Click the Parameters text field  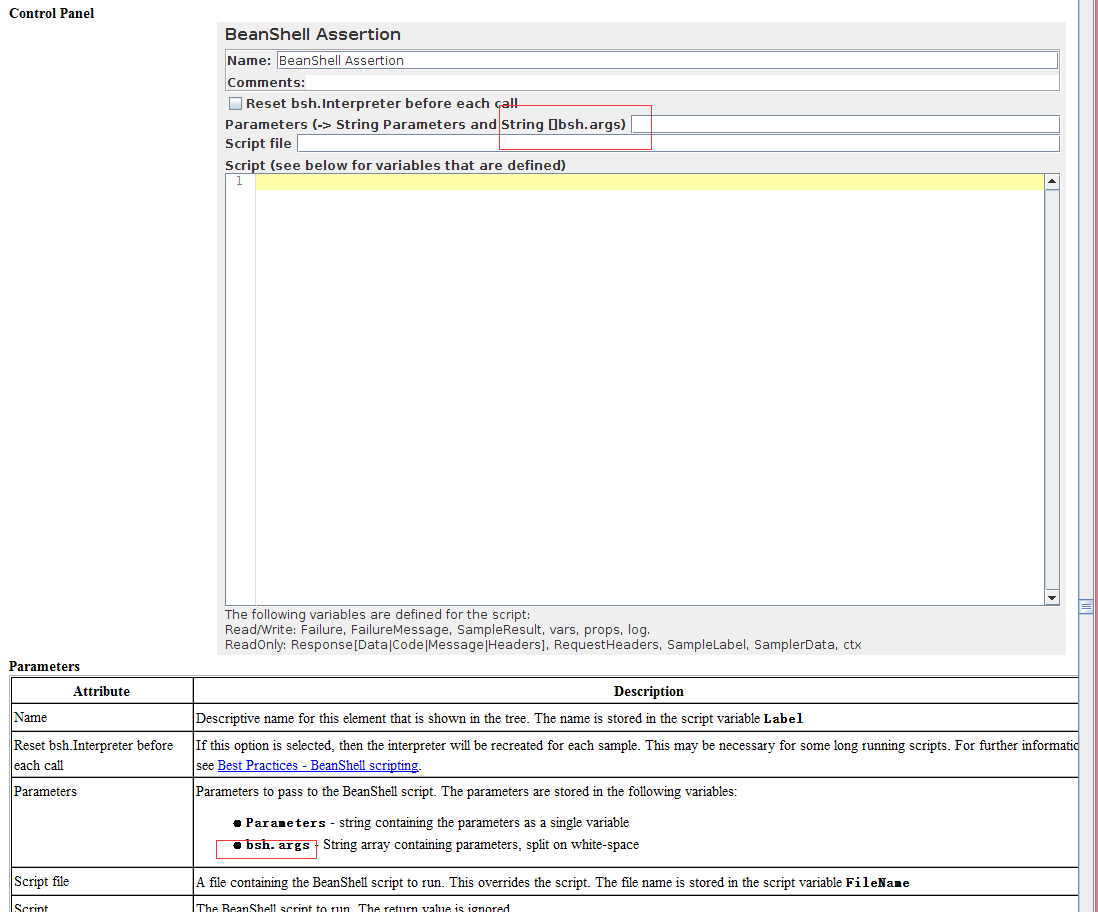coord(850,124)
